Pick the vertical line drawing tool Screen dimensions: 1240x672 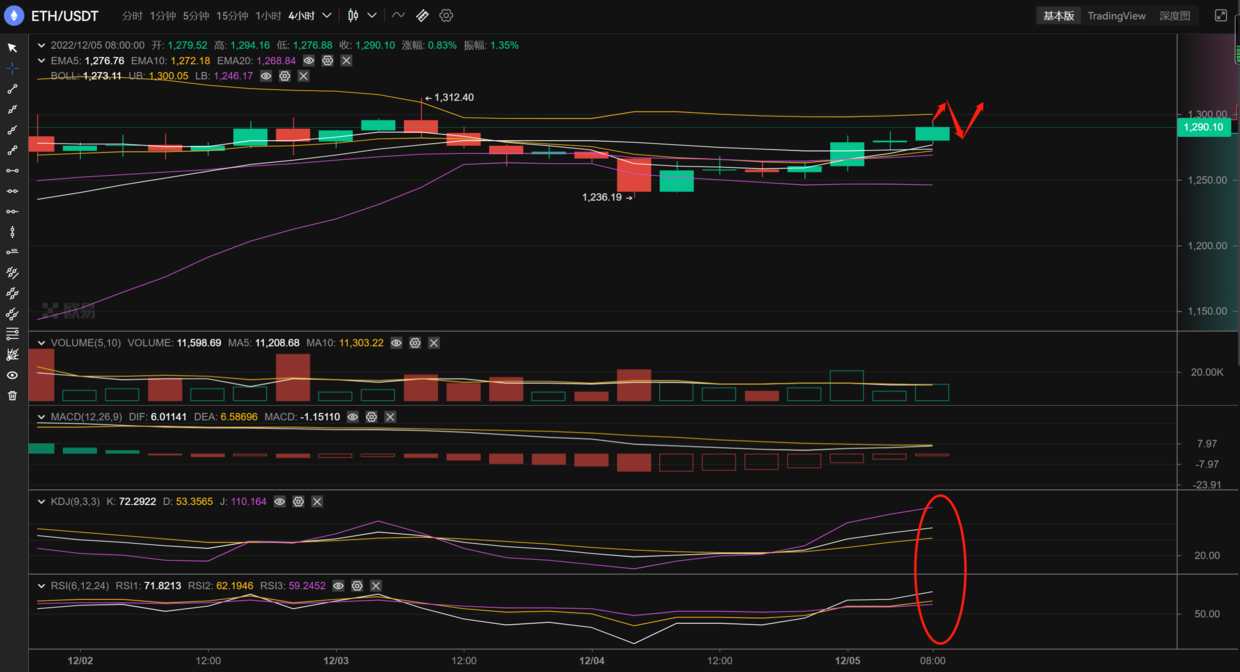coord(12,232)
